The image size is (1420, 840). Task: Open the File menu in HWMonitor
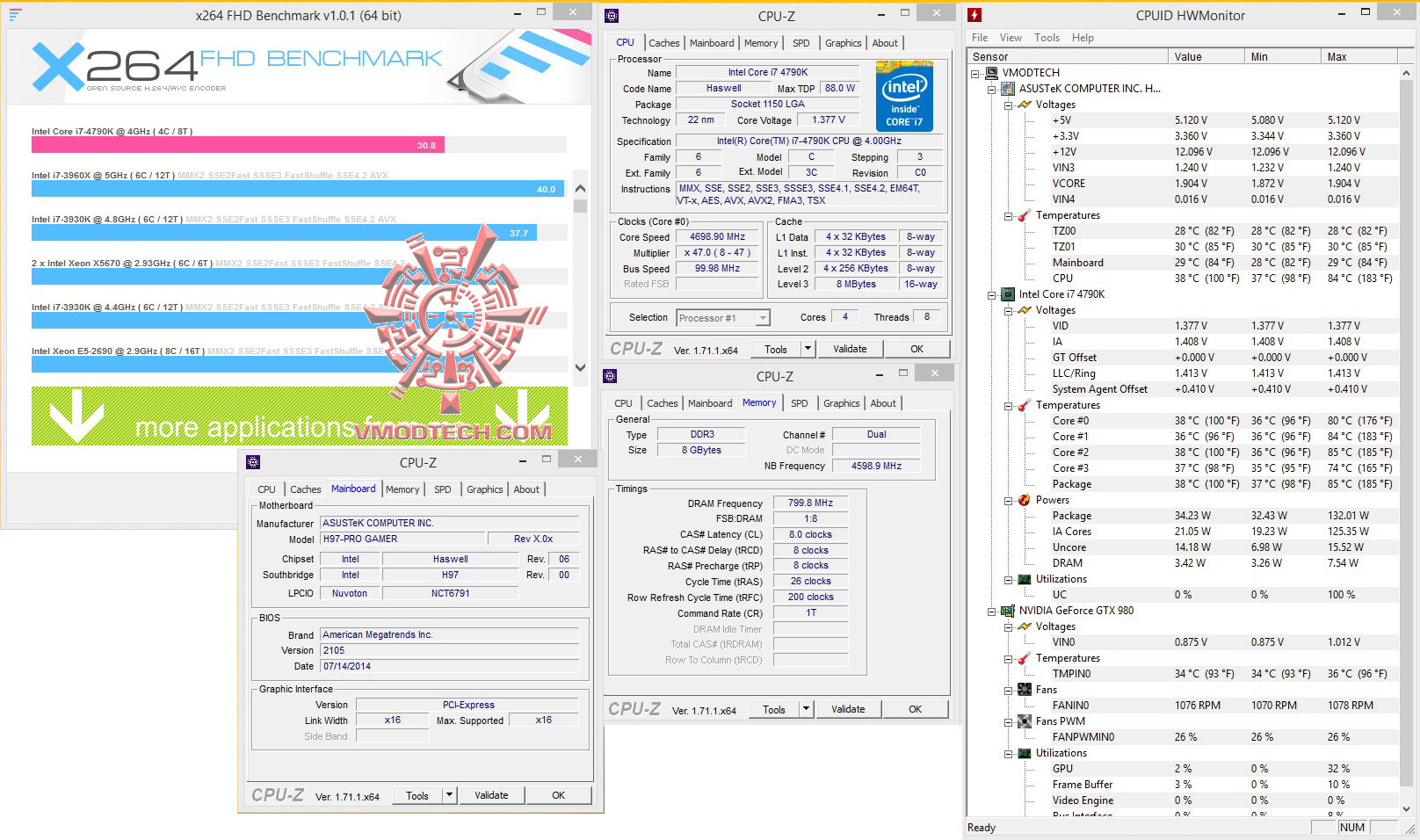(x=980, y=38)
